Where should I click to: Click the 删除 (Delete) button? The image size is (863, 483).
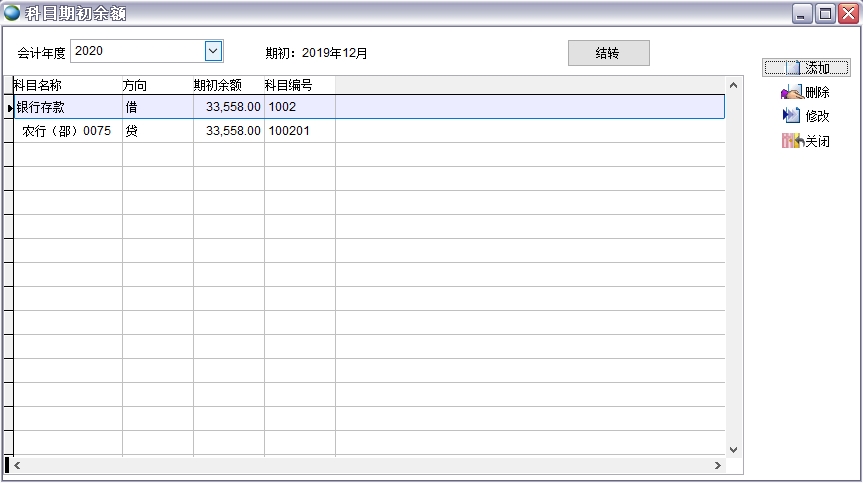(806, 92)
